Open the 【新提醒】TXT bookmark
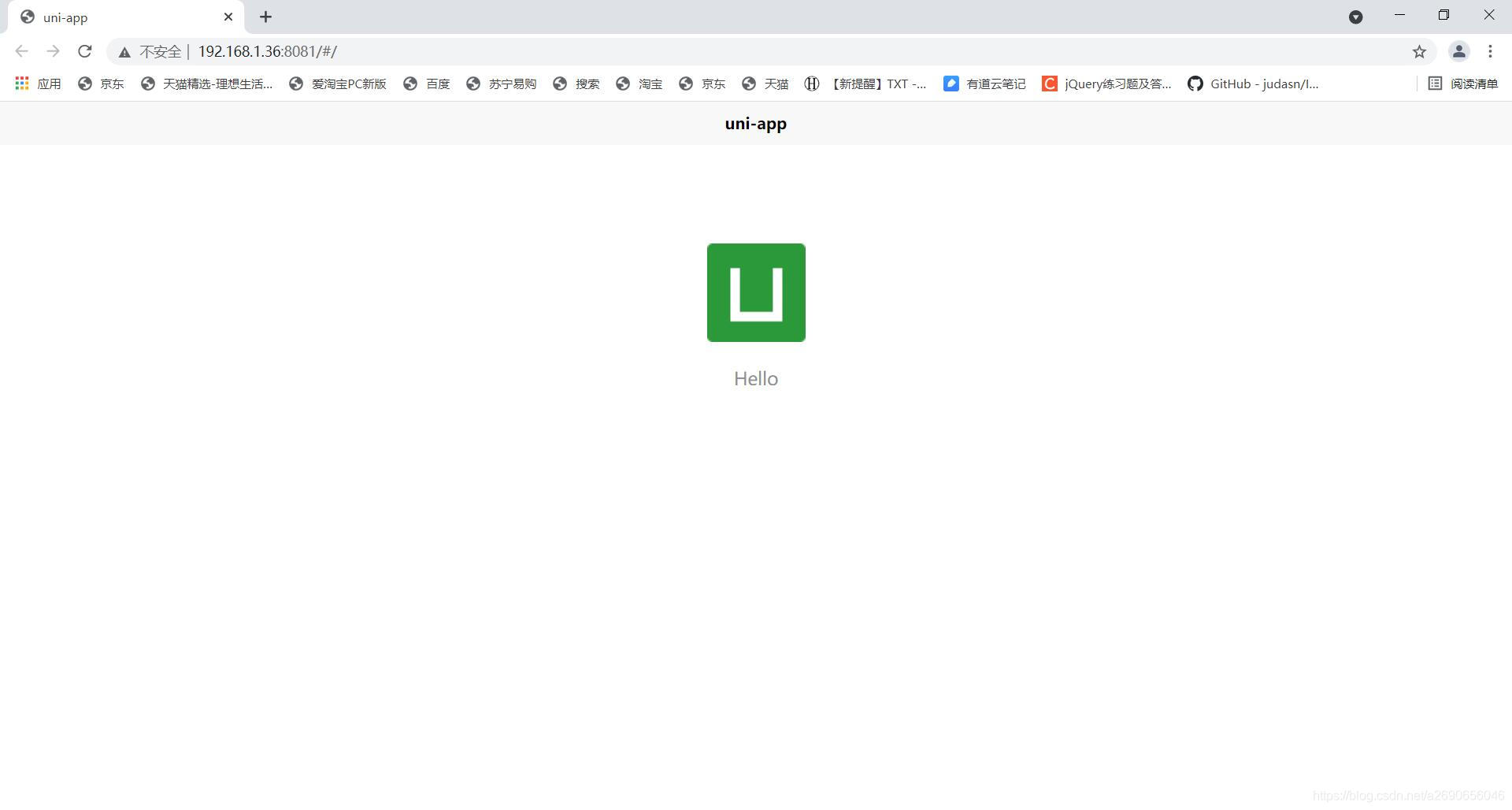 tap(865, 84)
